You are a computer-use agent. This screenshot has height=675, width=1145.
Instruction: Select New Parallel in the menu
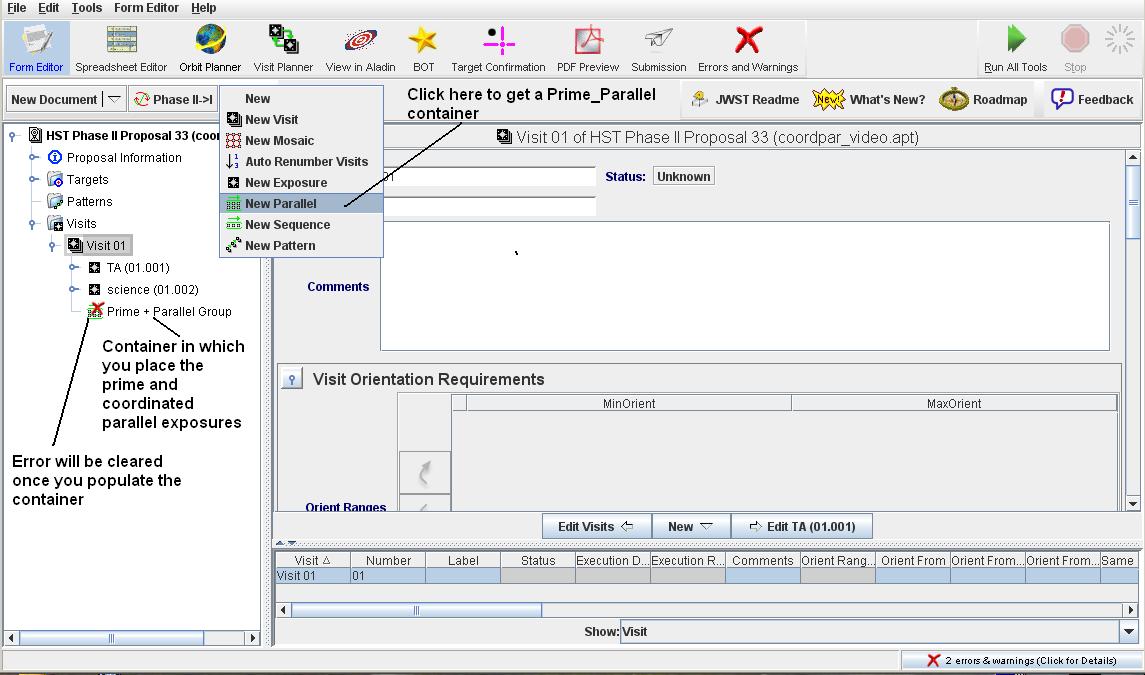[x=301, y=204]
